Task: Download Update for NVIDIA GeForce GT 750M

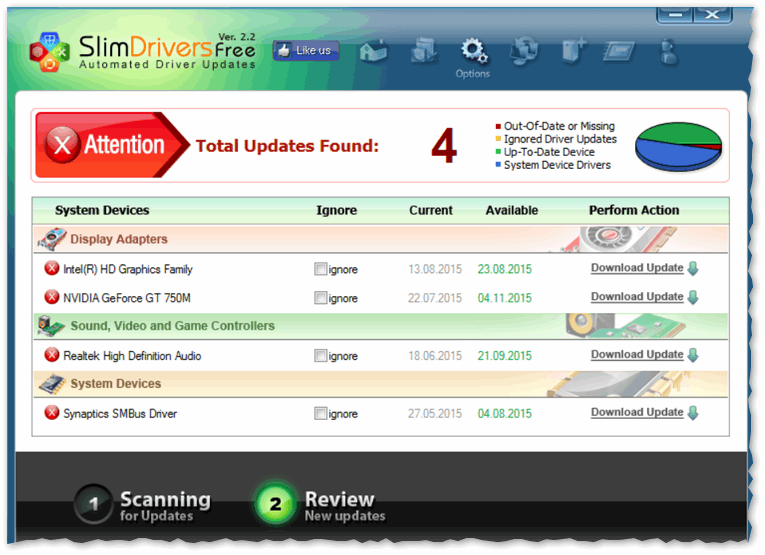Action: coord(637,297)
